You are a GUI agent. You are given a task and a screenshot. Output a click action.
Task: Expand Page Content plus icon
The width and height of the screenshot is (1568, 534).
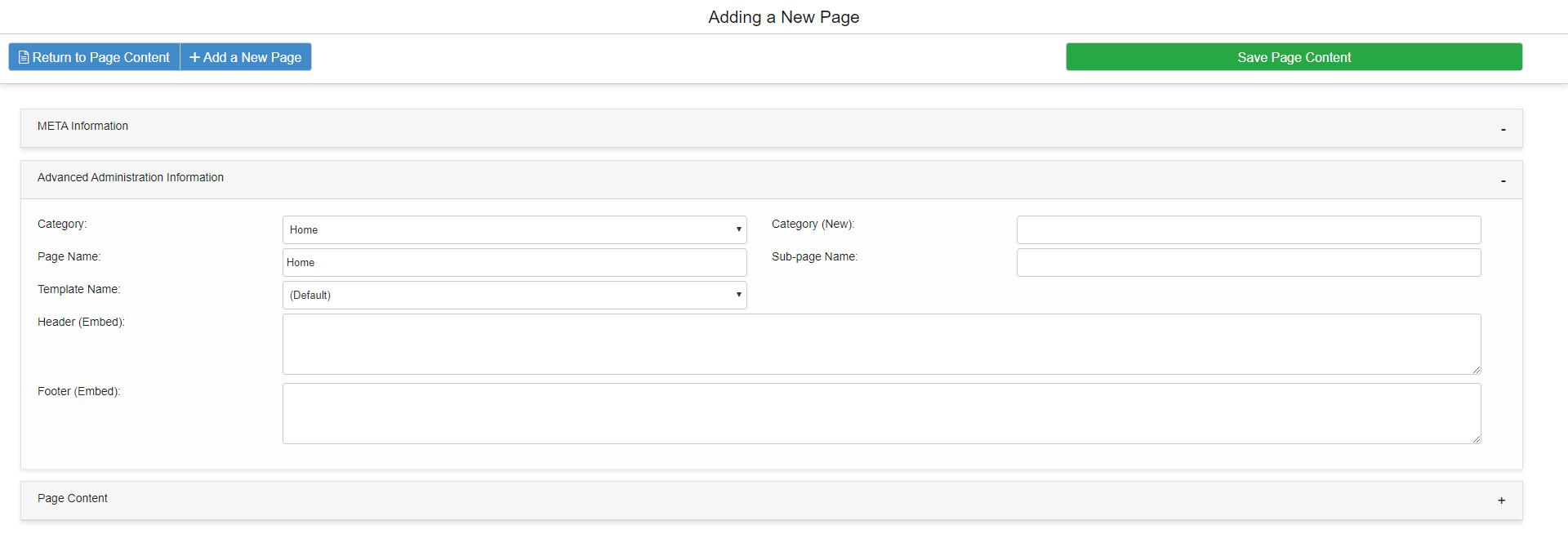click(1501, 501)
